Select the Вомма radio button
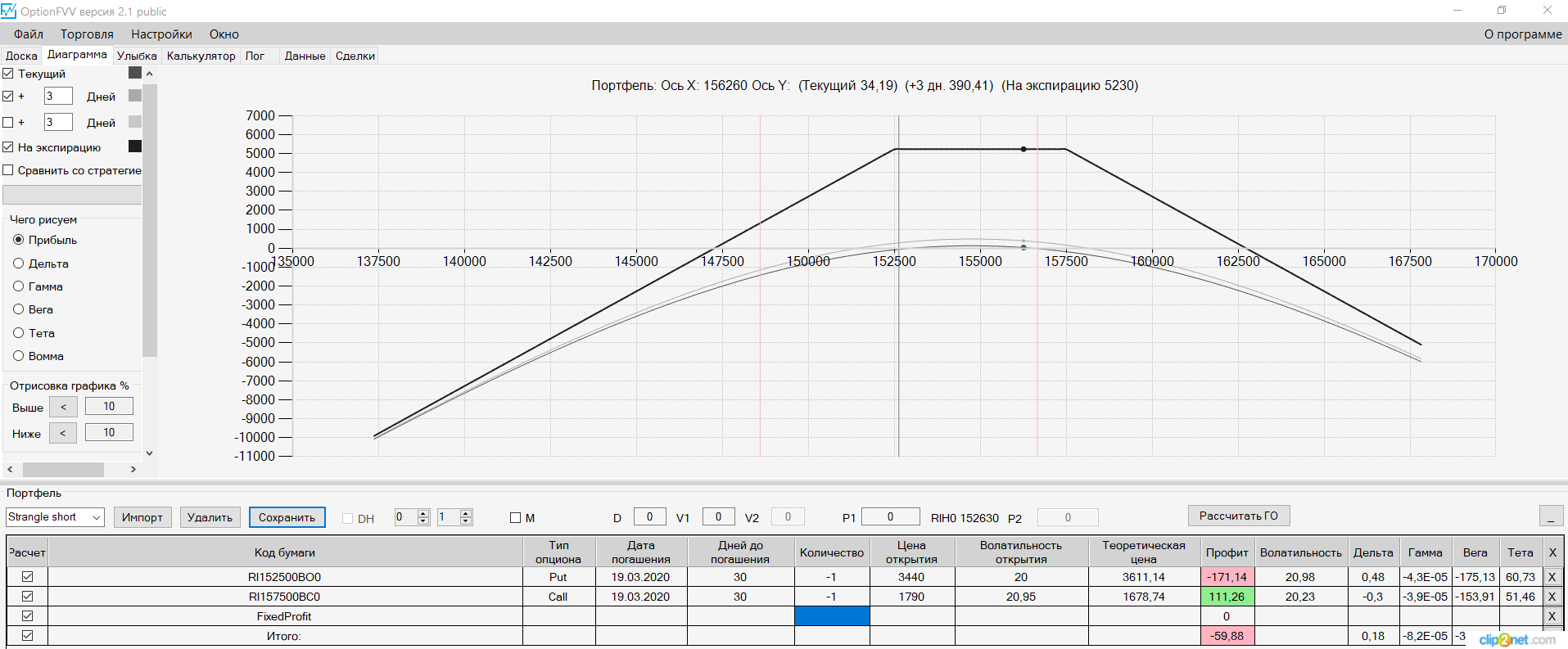The height and width of the screenshot is (649, 1568). point(18,356)
